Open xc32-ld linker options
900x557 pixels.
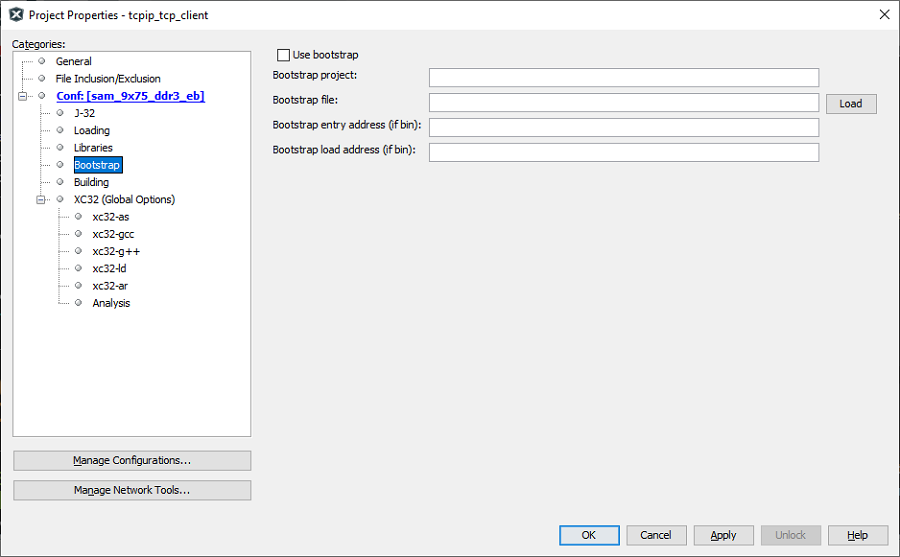coord(109,269)
